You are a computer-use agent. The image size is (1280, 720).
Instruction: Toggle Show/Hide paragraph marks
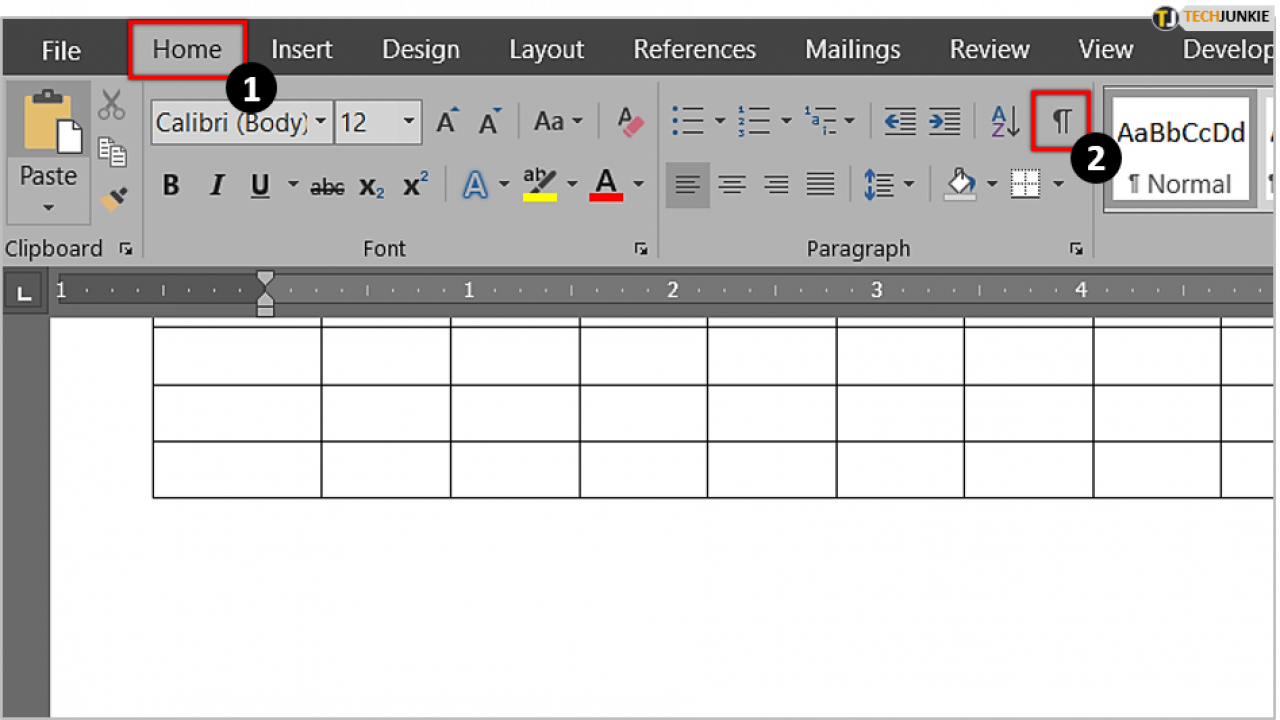pyautogui.click(x=1060, y=121)
